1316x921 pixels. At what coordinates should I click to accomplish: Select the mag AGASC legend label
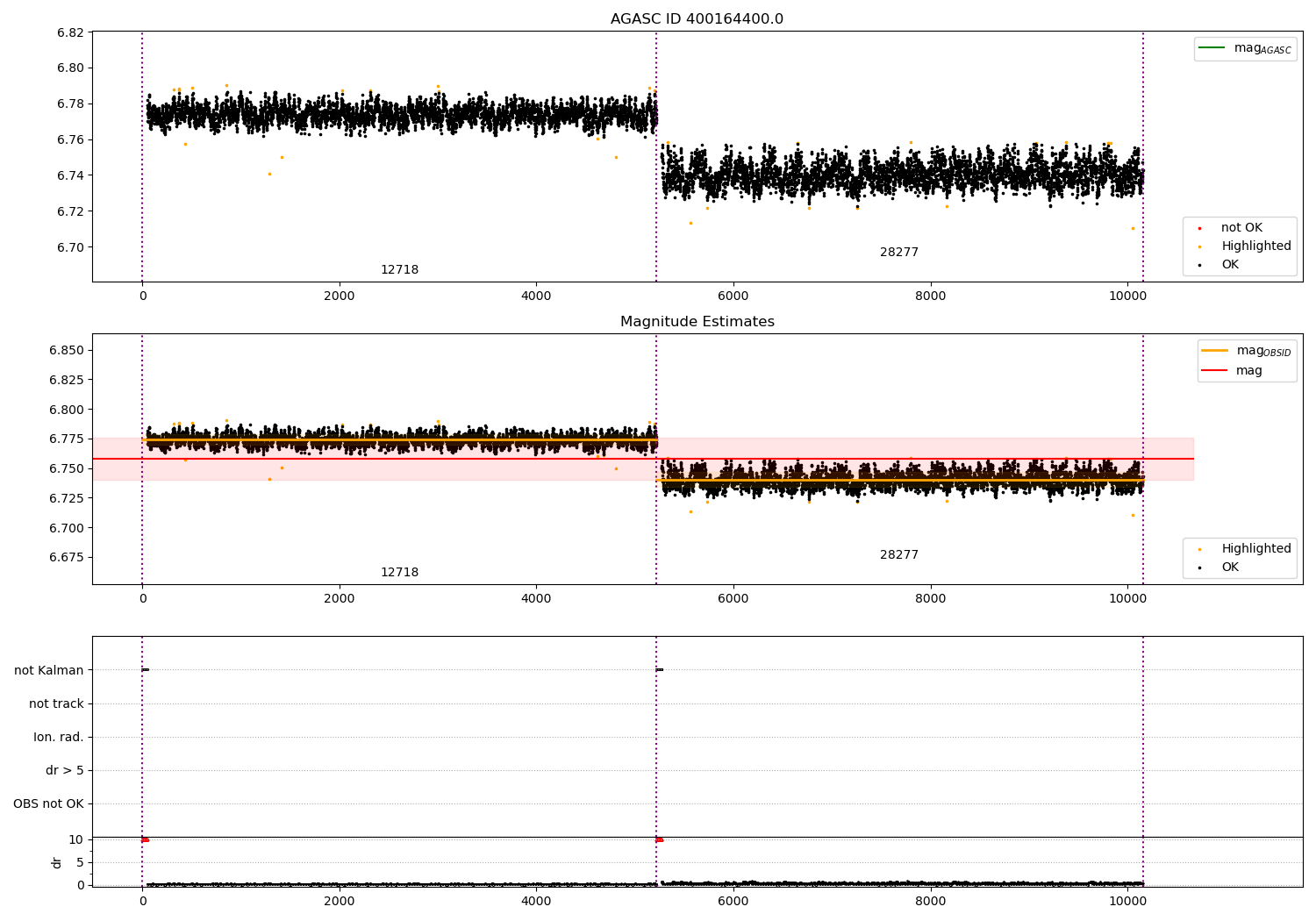tap(1262, 48)
